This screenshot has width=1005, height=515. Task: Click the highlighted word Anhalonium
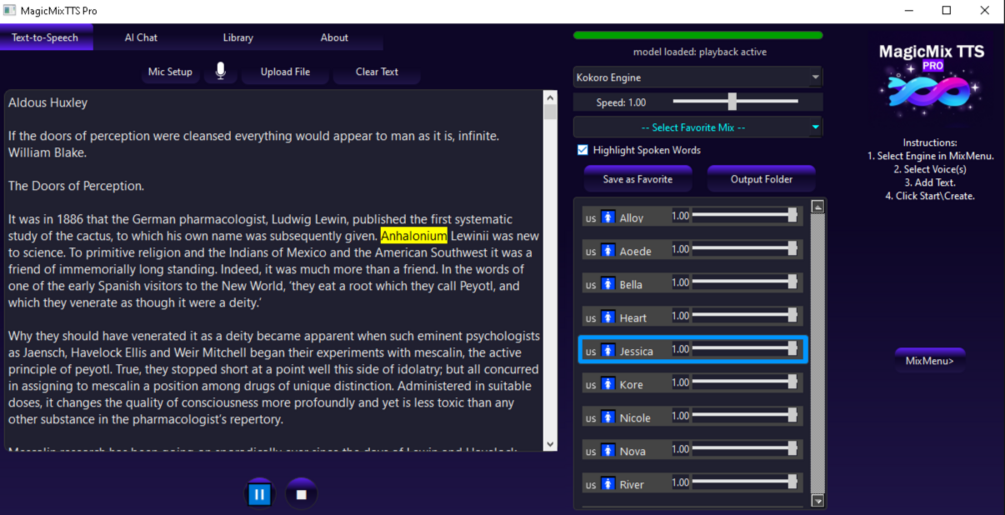[x=413, y=236]
